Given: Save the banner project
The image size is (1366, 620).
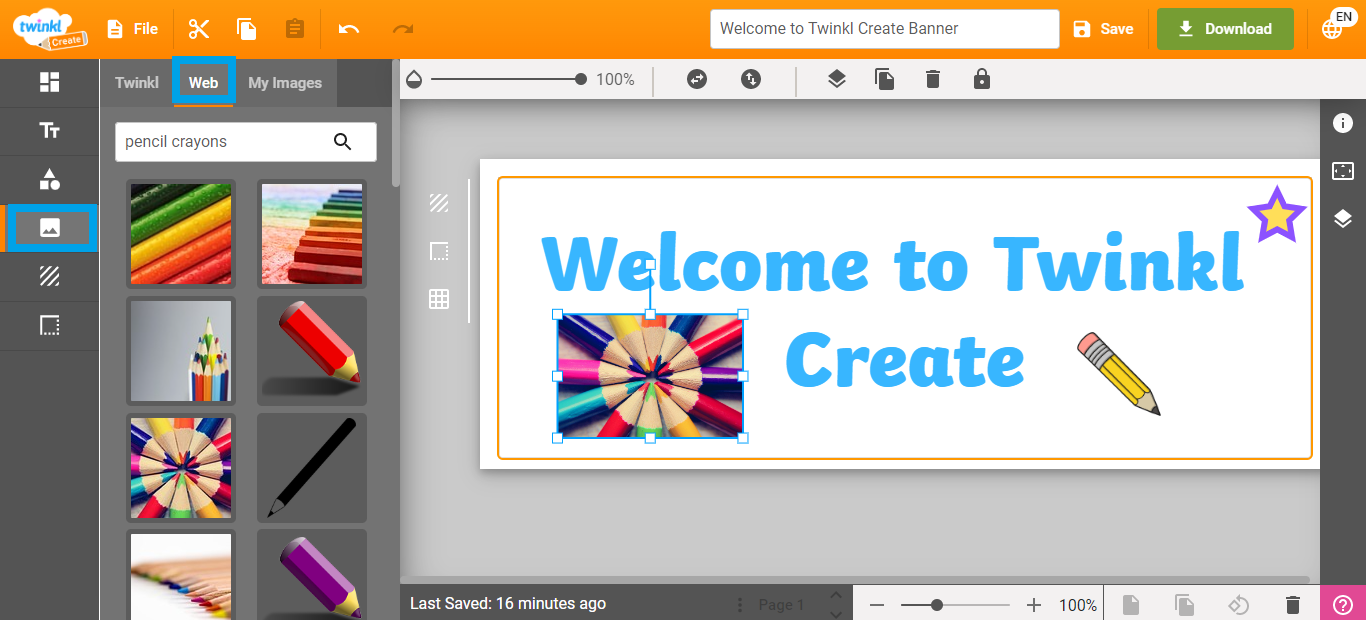Looking at the screenshot, I should [x=1103, y=29].
